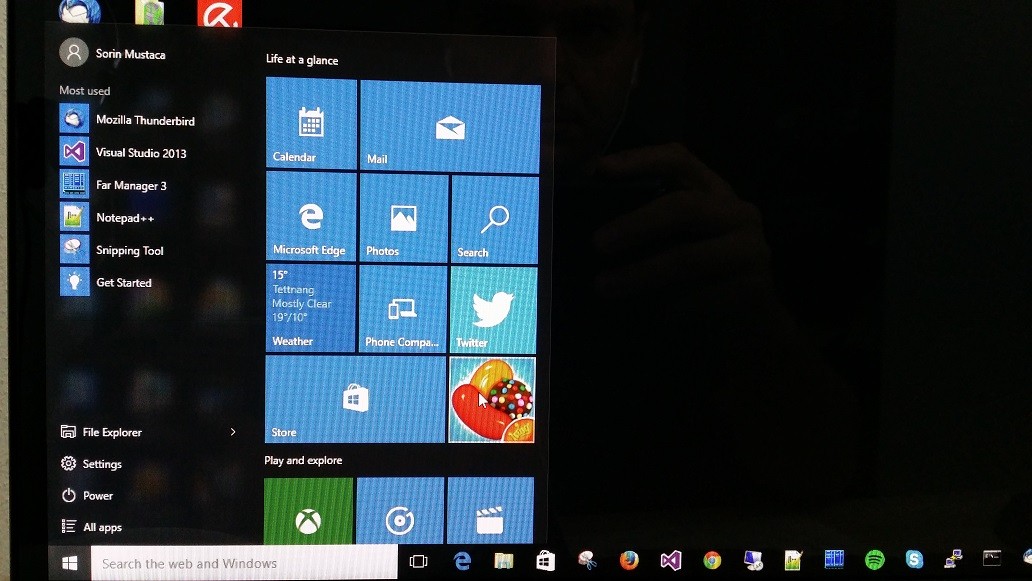Click the 'Play and explore' group header

[303, 461]
